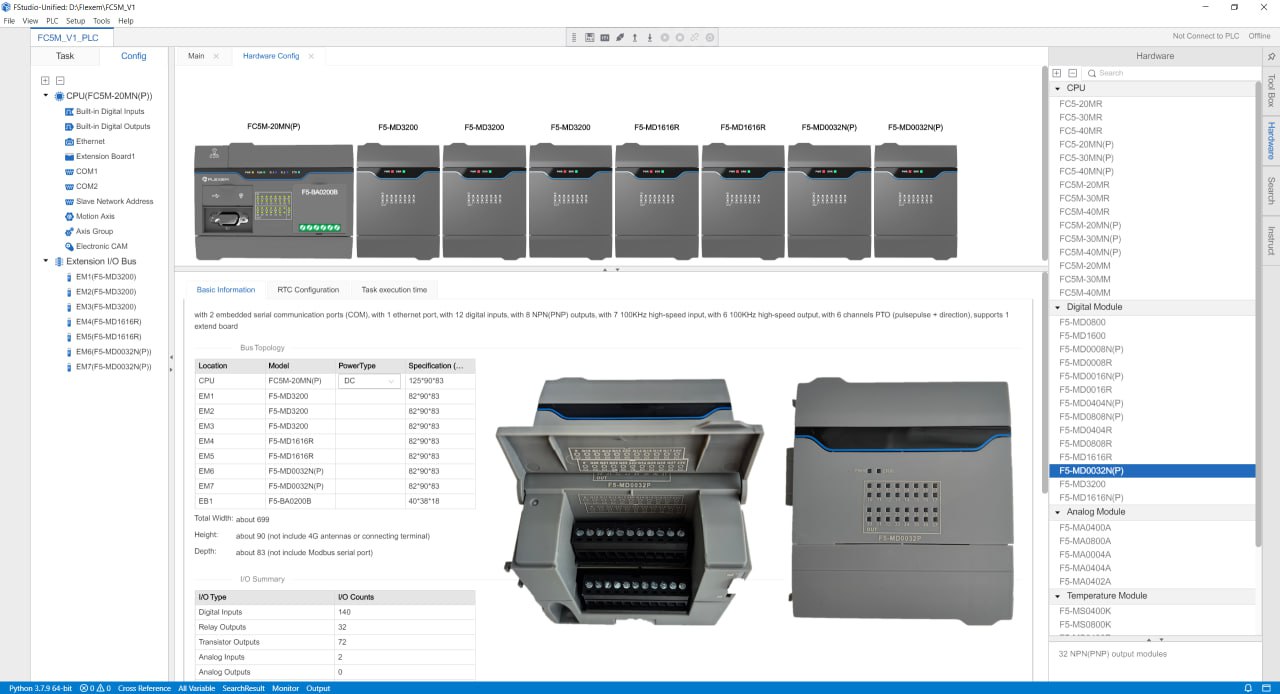This screenshot has width=1280, height=694.
Task: Open the Search side tab
Action: [1271, 190]
